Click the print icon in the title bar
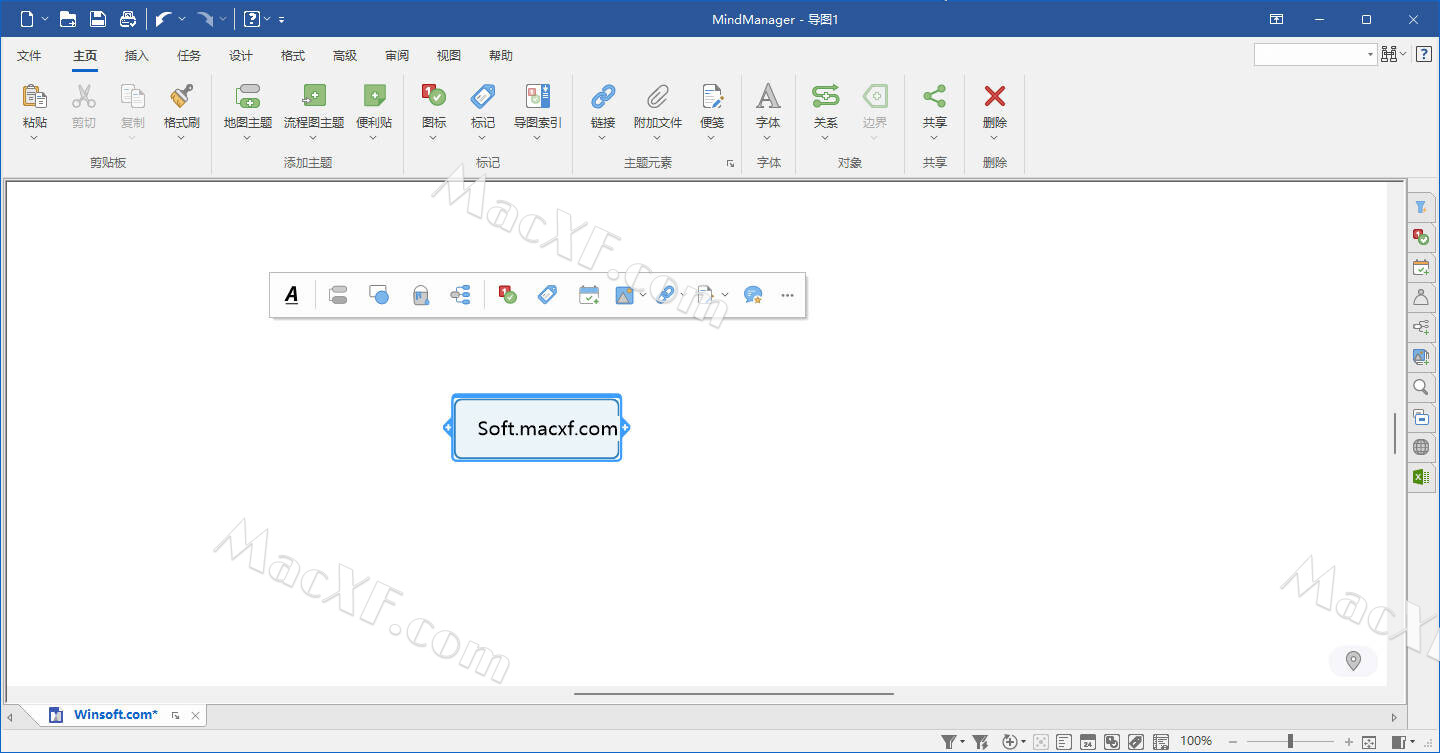Image resolution: width=1440 pixels, height=753 pixels. point(127,19)
